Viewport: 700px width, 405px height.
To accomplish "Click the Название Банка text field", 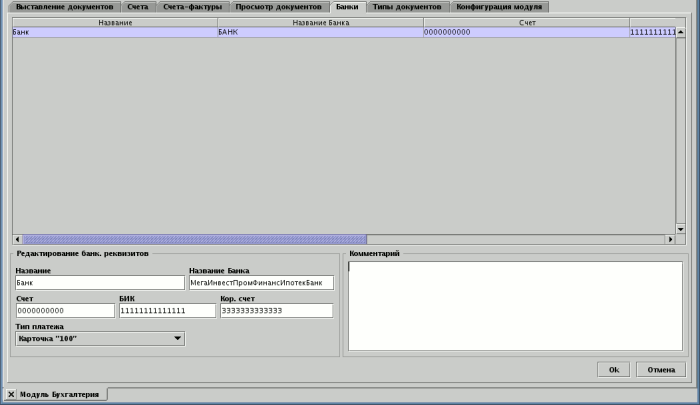I will click(x=260, y=283).
